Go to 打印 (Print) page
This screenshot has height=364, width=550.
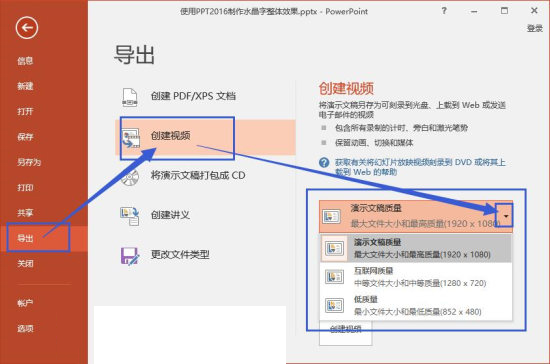coord(25,188)
